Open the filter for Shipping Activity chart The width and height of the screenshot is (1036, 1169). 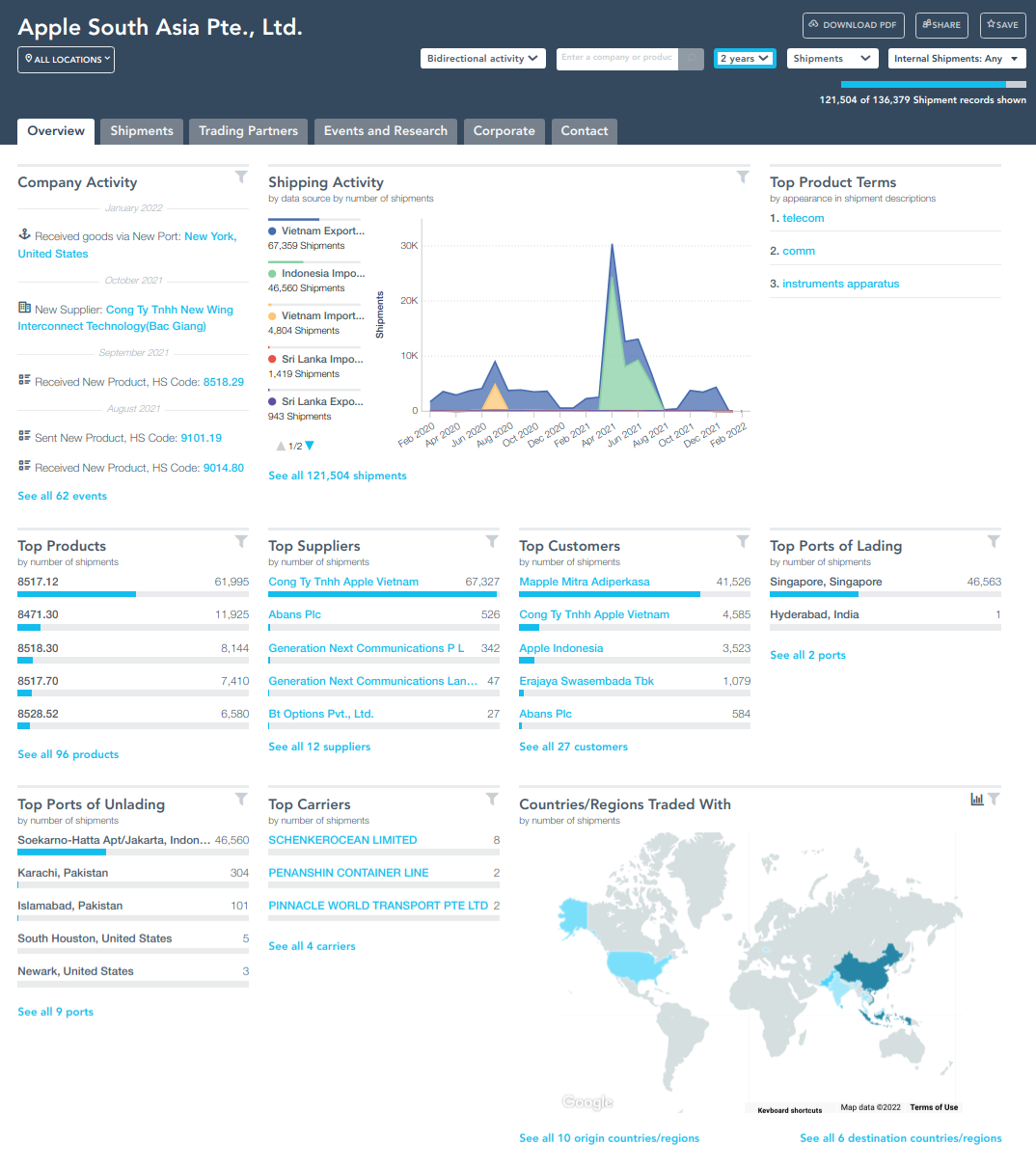click(x=743, y=177)
